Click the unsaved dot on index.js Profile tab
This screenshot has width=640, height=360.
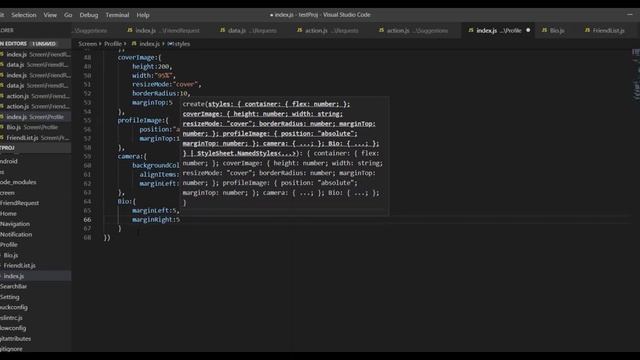click(x=528, y=30)
